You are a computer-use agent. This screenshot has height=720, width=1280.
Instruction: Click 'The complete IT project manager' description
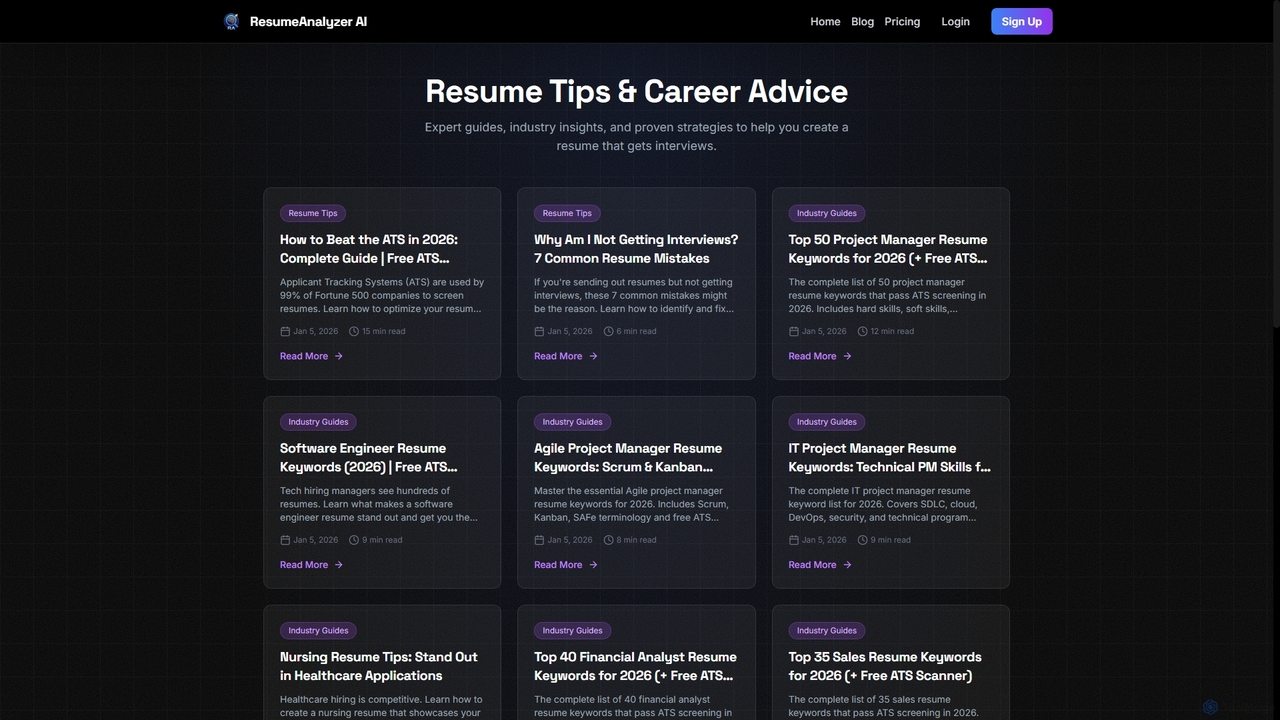pos(883,504)
